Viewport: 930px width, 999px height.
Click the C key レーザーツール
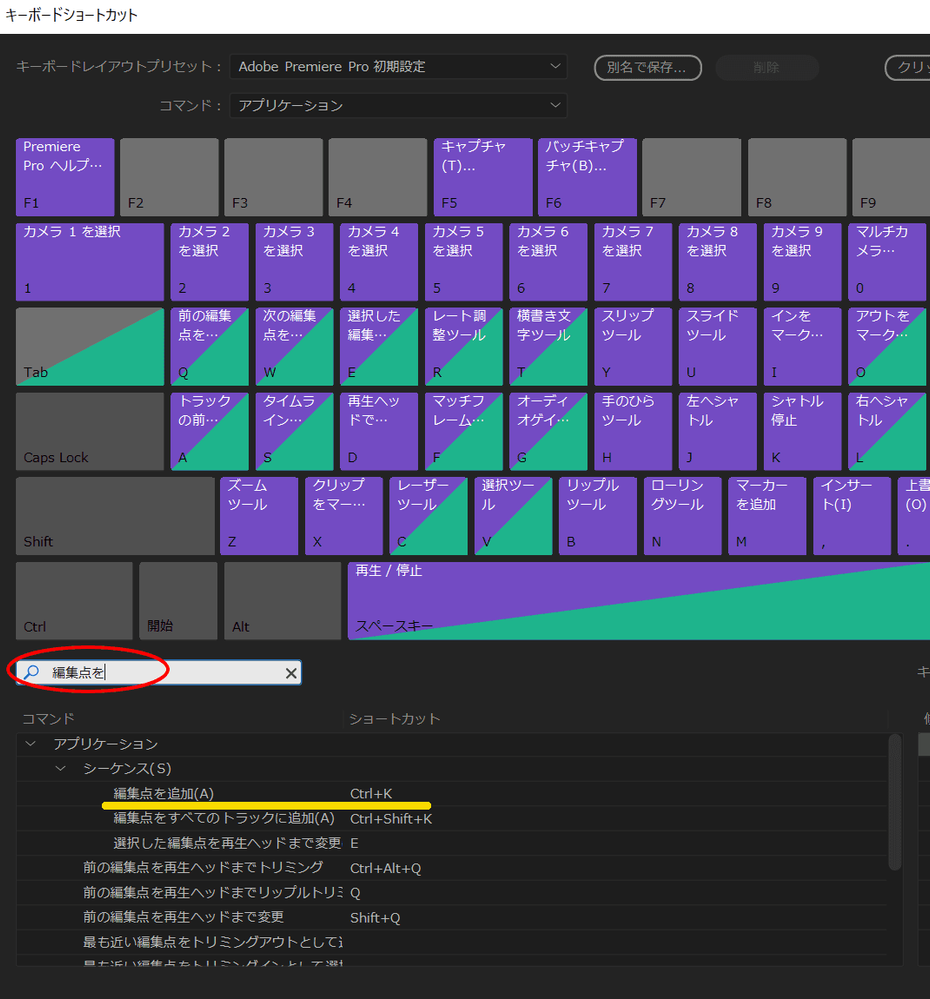pos(429,516)
